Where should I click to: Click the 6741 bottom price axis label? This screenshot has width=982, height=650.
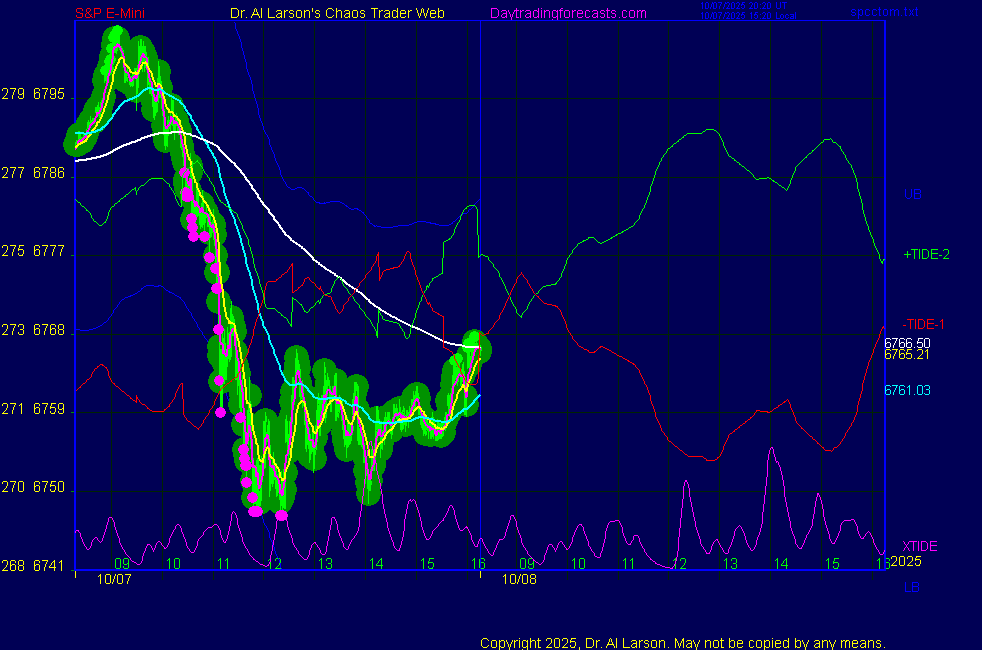tap(49, 566)
